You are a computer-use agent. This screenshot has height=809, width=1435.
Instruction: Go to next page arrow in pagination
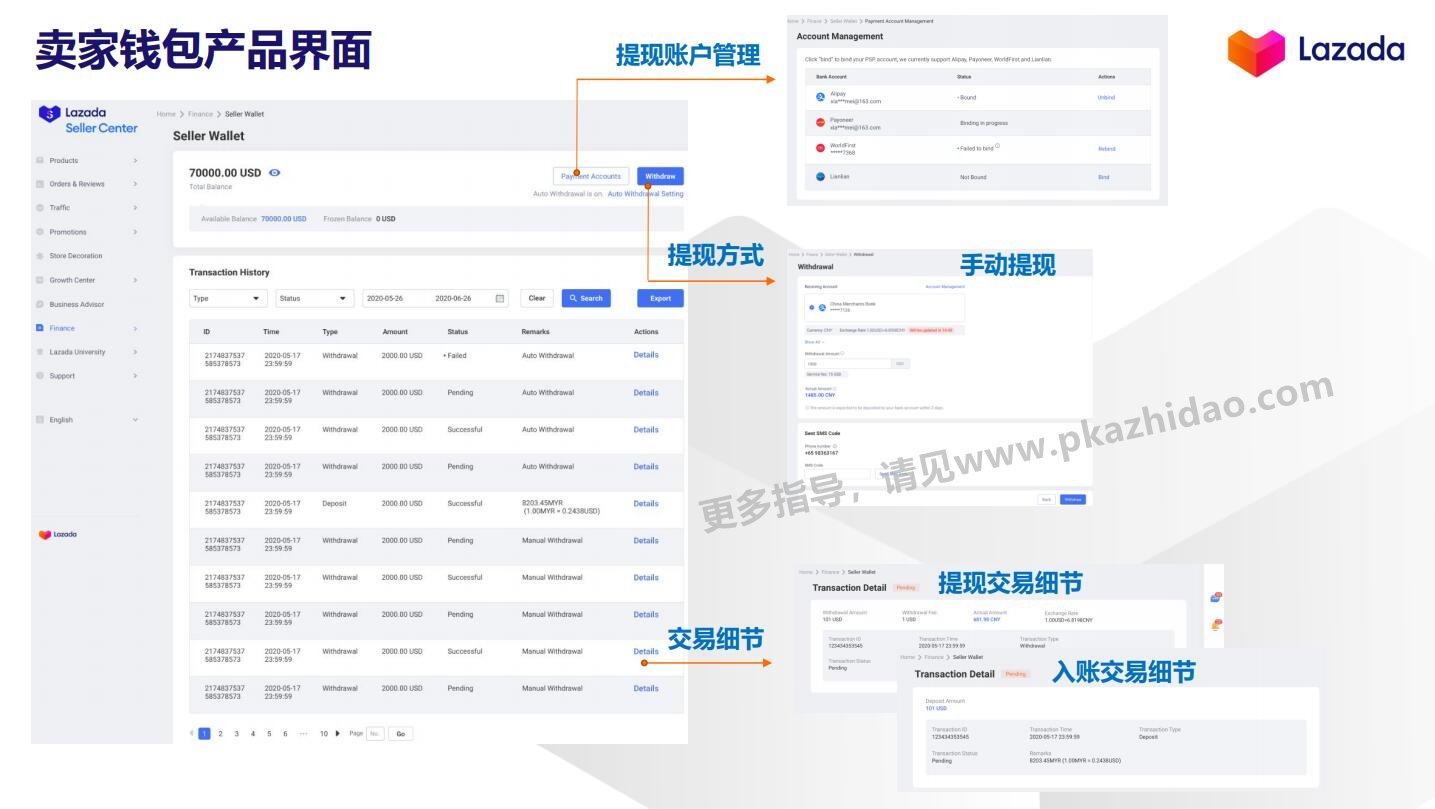pyautogui.click(x=338, y=733)
